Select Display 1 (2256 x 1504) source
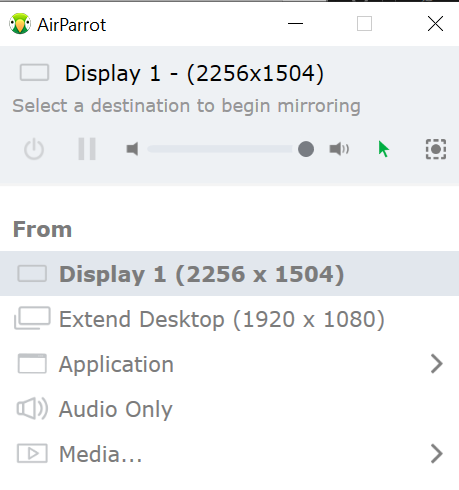 (x=229, y=274)
